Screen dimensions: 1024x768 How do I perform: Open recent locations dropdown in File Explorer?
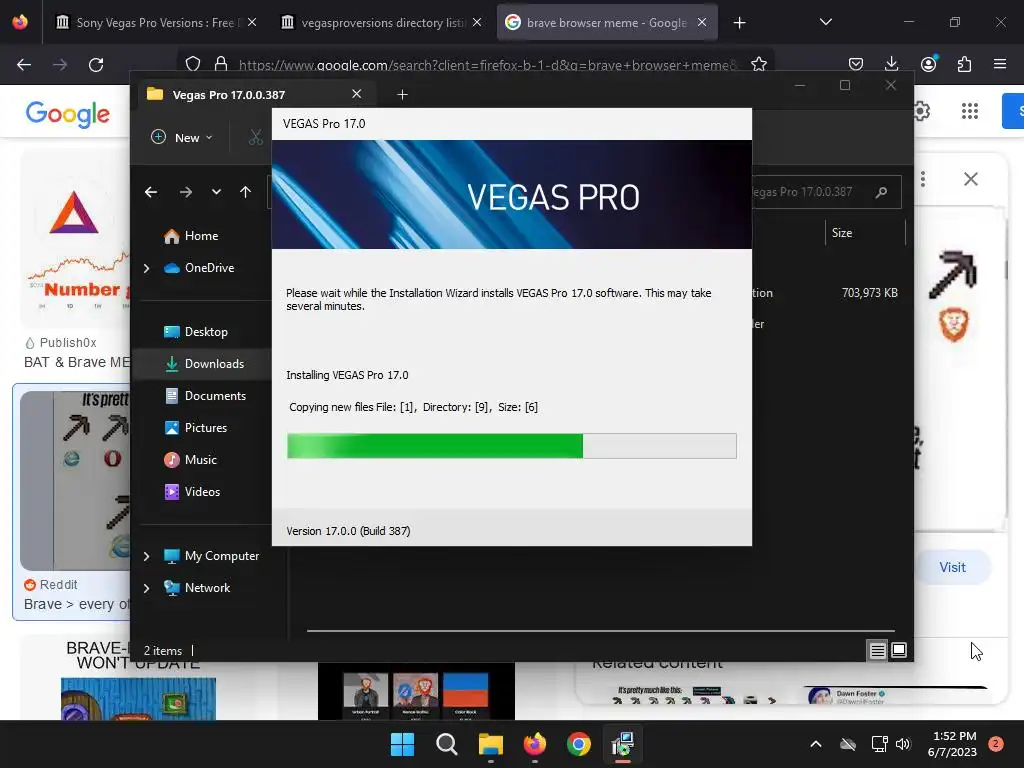tap(216, 192)
